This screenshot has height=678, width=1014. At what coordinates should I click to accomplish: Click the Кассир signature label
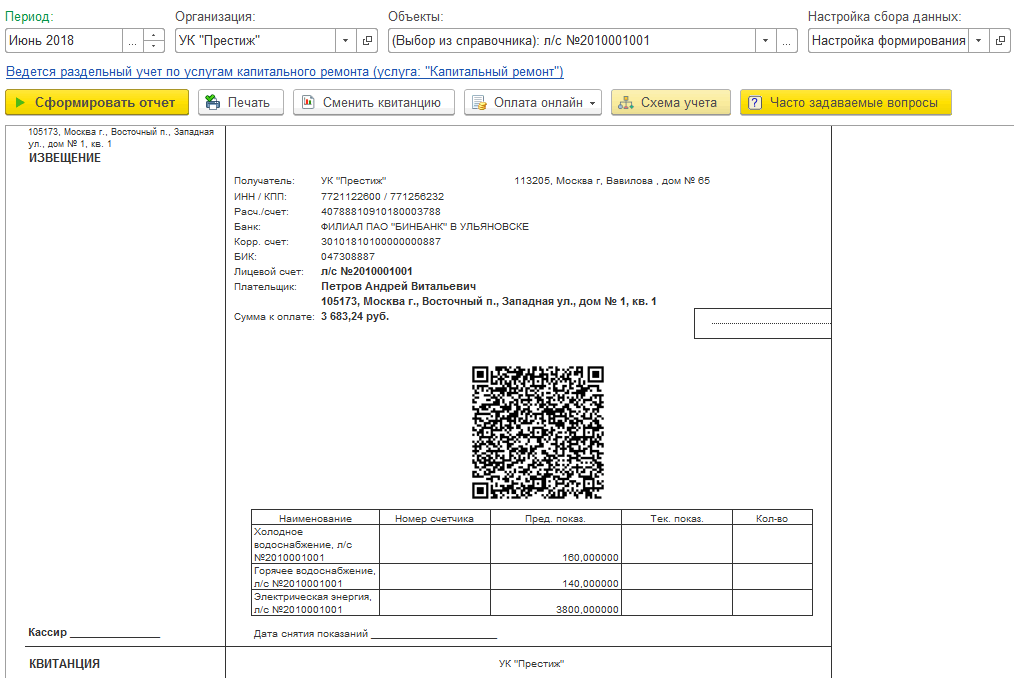(48, 632)
